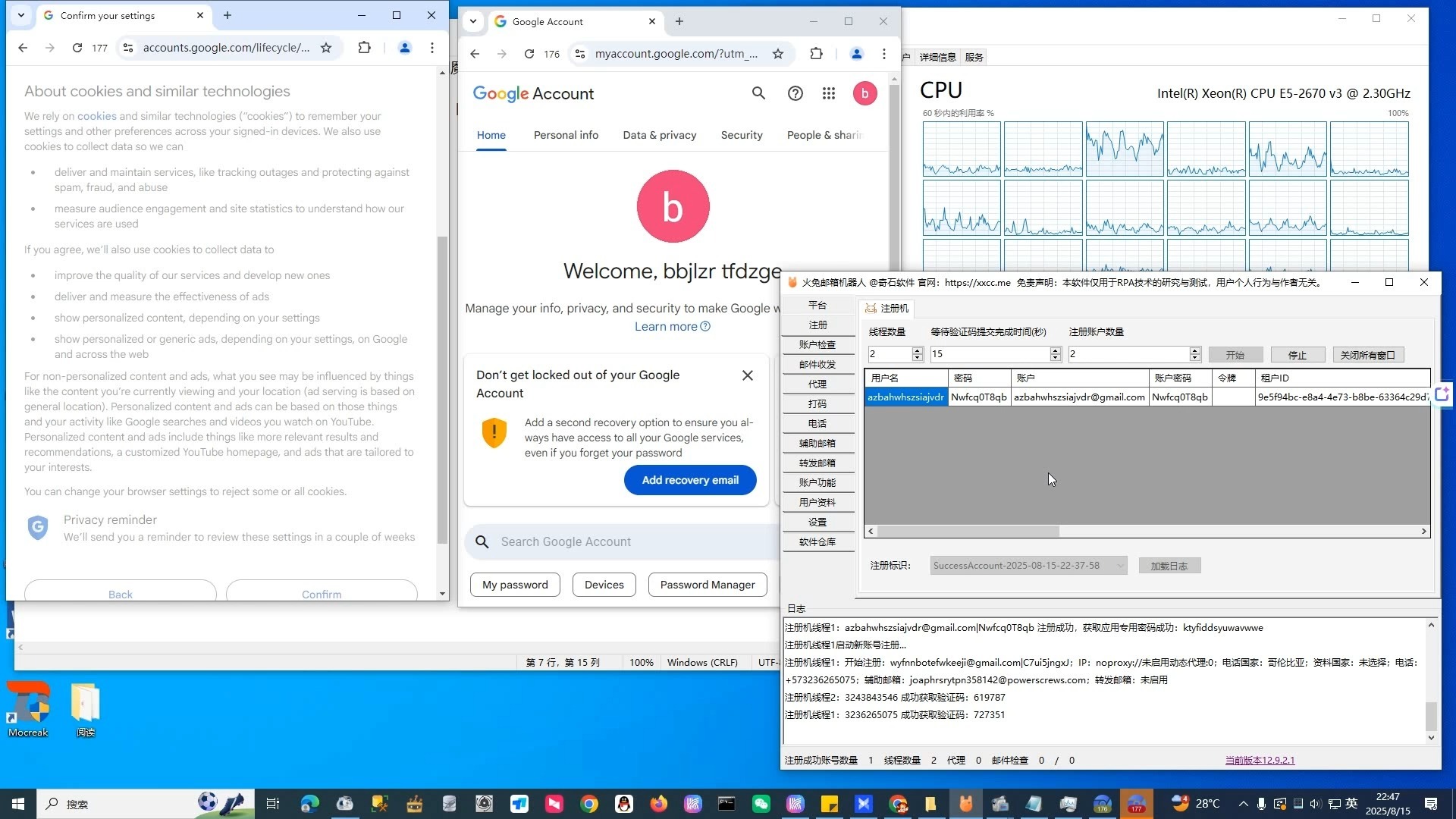Select the 账户检查 sidebar item
This screenshot has height=819, width=1456.
pyautogui.click(x=817, y=344)
